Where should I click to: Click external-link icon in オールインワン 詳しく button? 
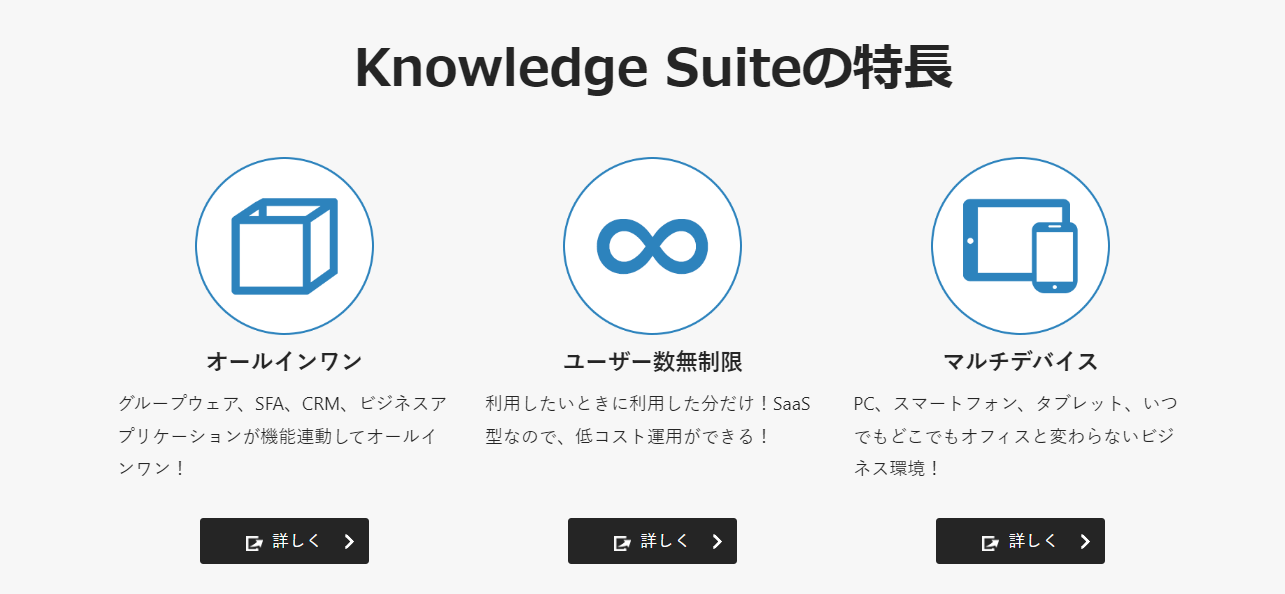[x=254, y=542]
